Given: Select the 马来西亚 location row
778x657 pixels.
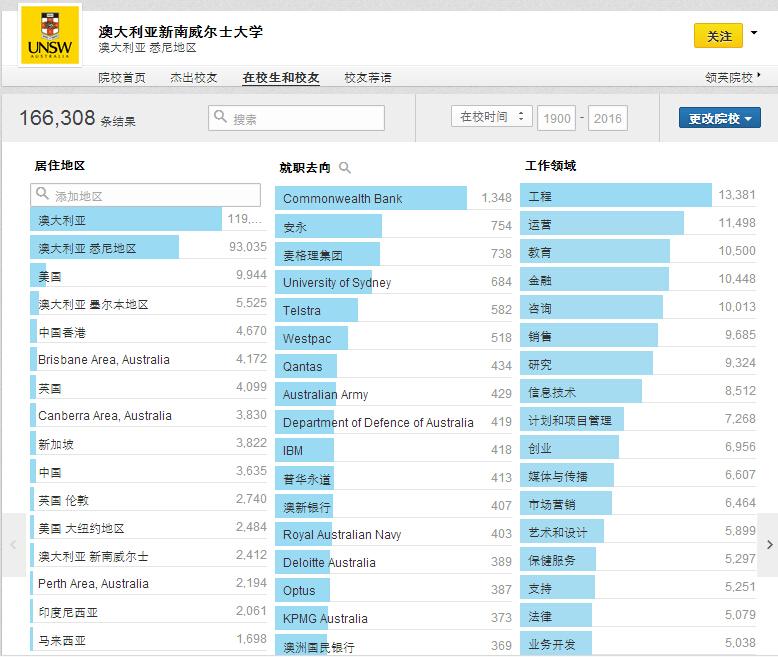Looking at the screenshot, I should coord(148,640).
